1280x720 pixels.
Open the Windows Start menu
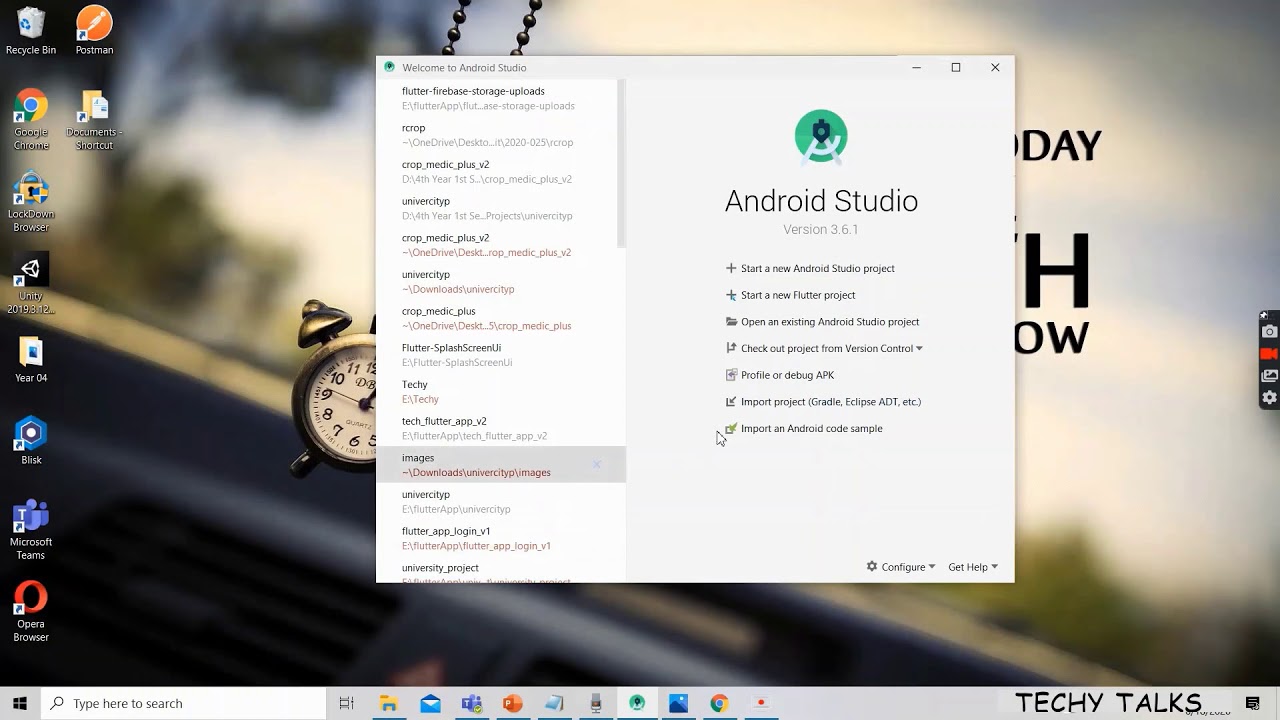click(x=20, y=703)
